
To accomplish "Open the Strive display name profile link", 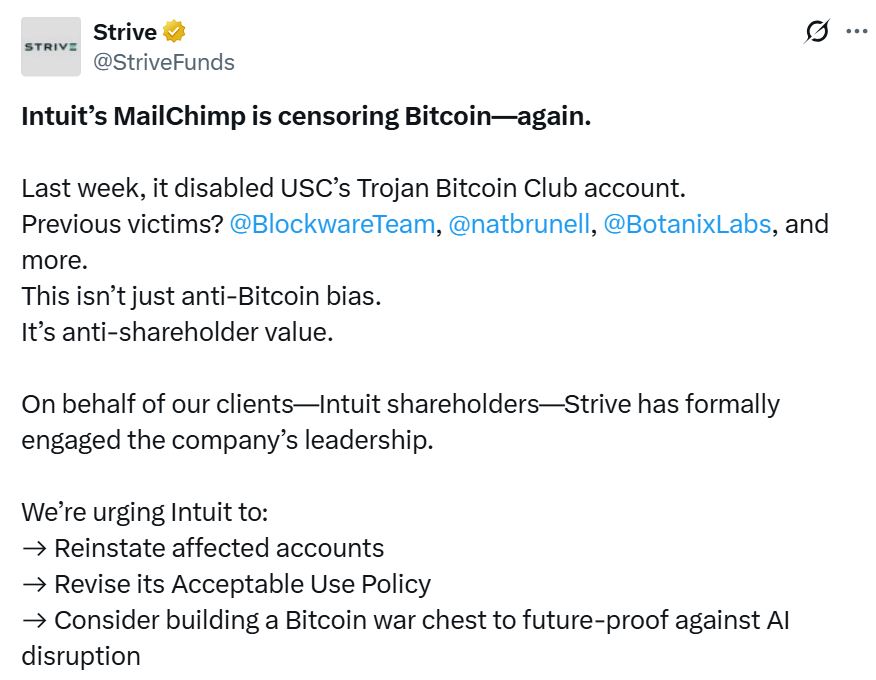I will (x=124, y=32).
